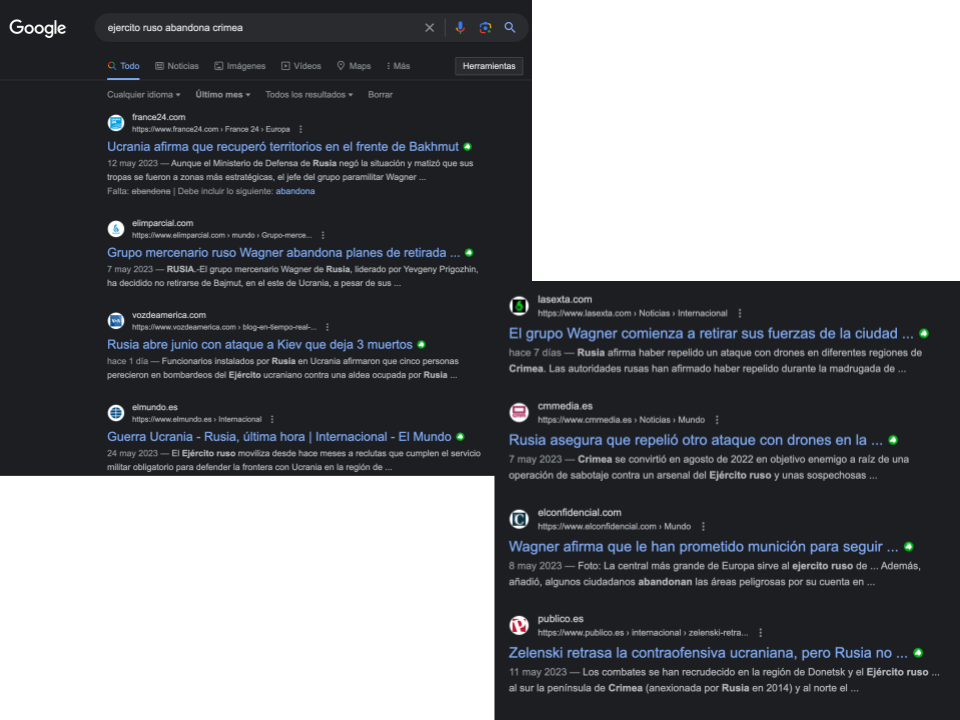Open Google Lens image search icon

coord(485,28)
